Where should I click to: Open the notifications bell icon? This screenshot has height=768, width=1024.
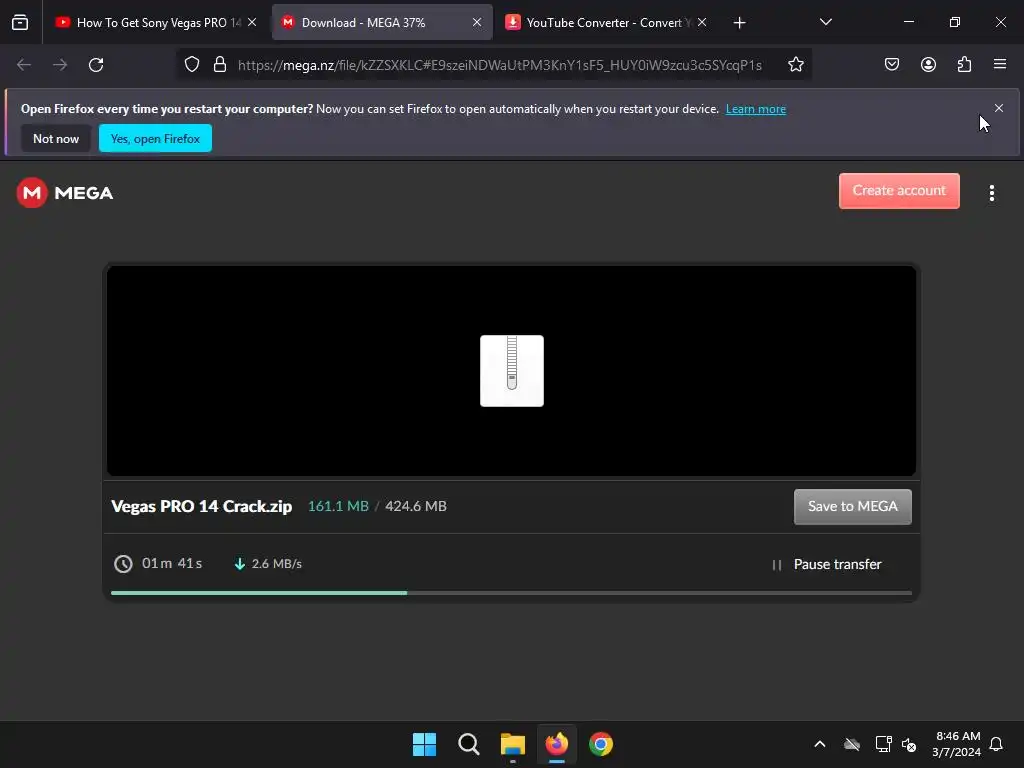(996, 744)
